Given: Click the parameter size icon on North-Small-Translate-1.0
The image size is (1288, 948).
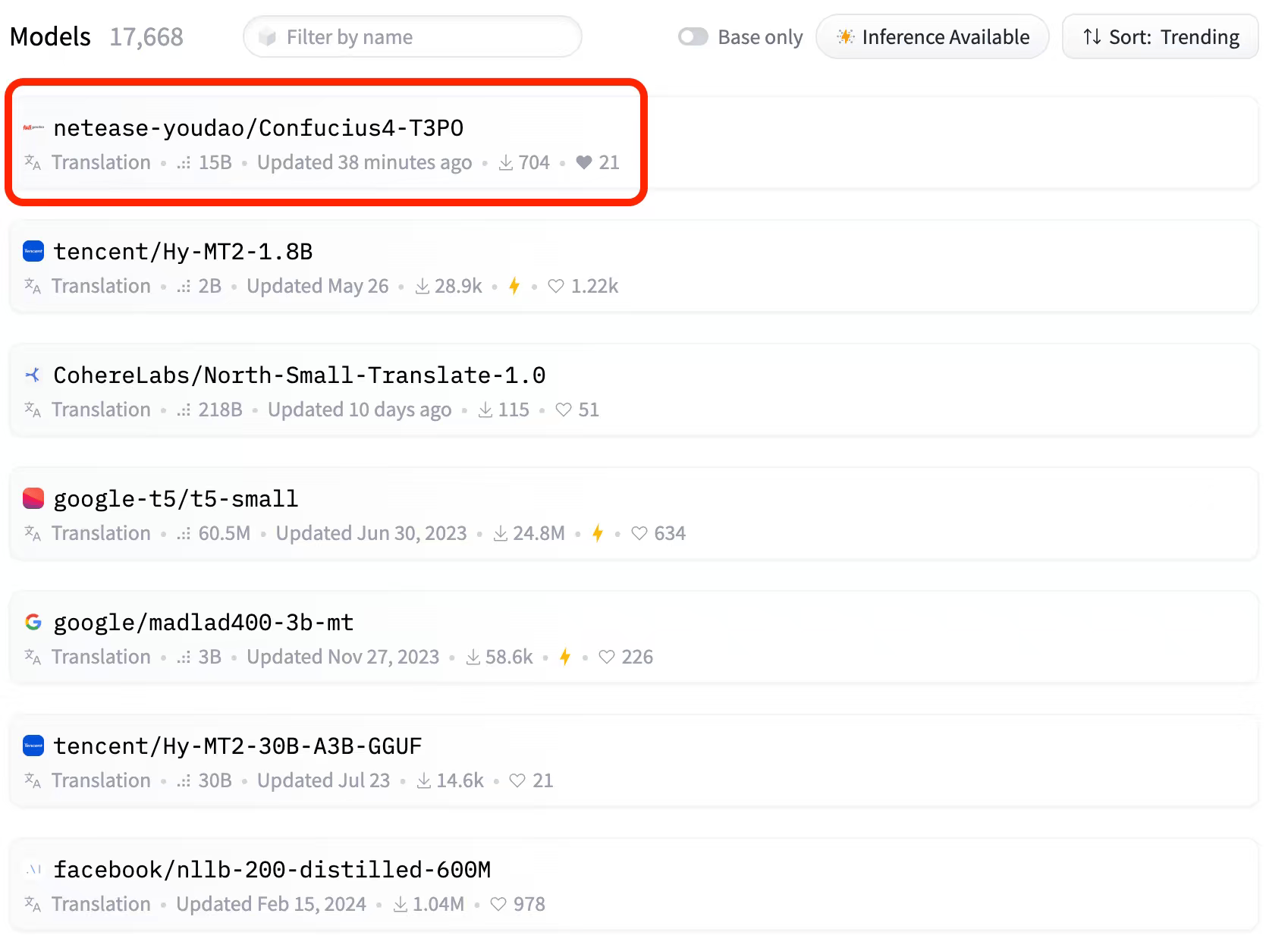Looking at the screenshot, I should (x=184, y=410).
